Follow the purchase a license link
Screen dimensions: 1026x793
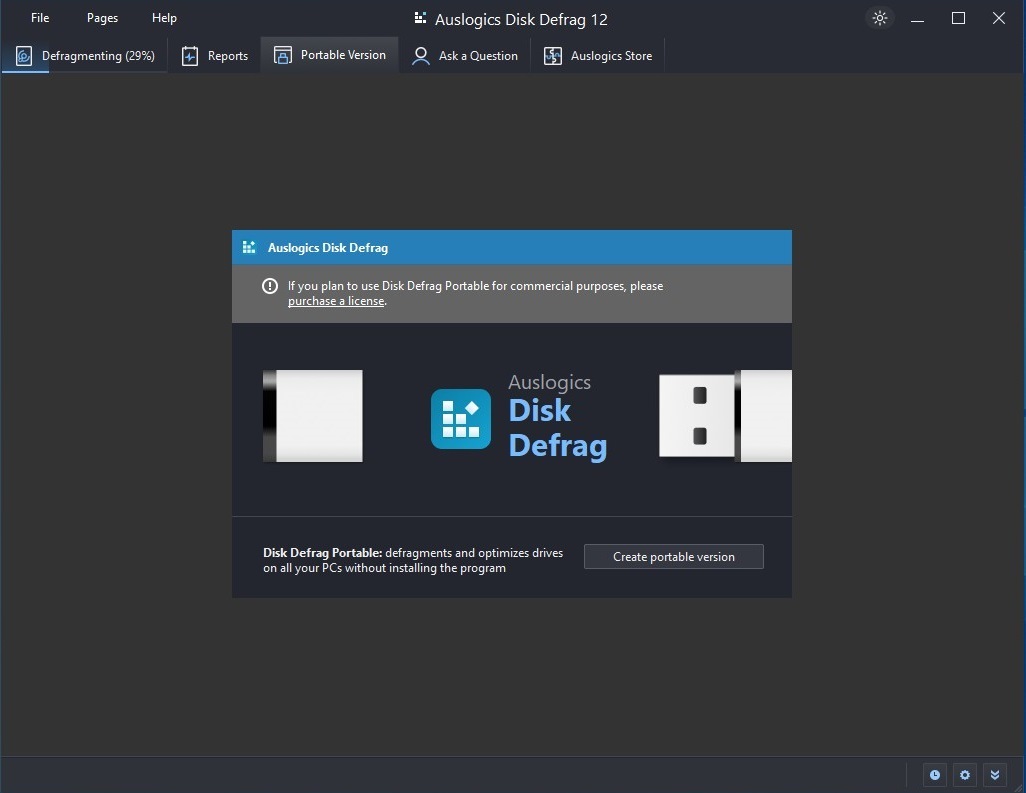(x=336, y=301)
